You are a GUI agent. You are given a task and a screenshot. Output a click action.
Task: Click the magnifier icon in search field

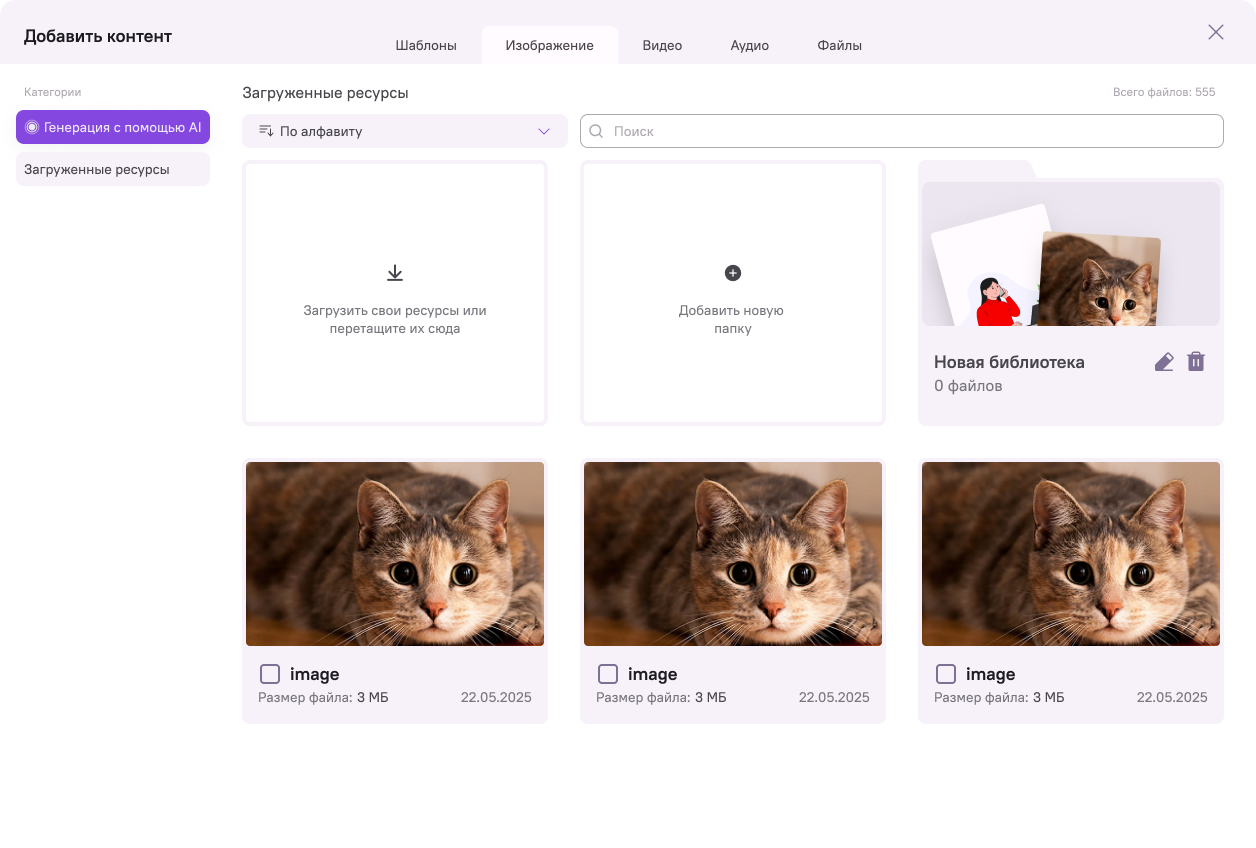[596, 131]
